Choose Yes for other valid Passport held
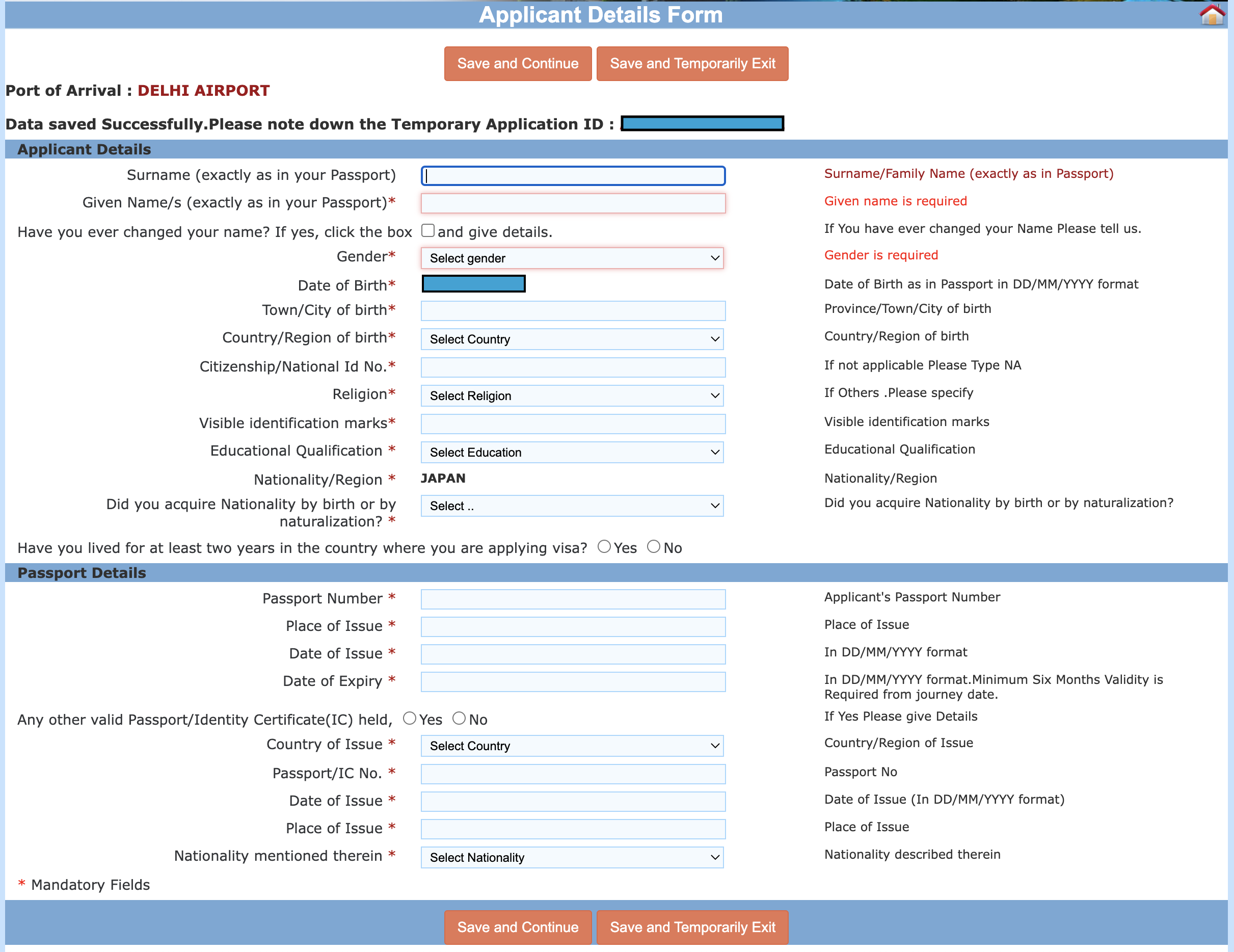Screen dimensions: 1234x952 [409, 718]
